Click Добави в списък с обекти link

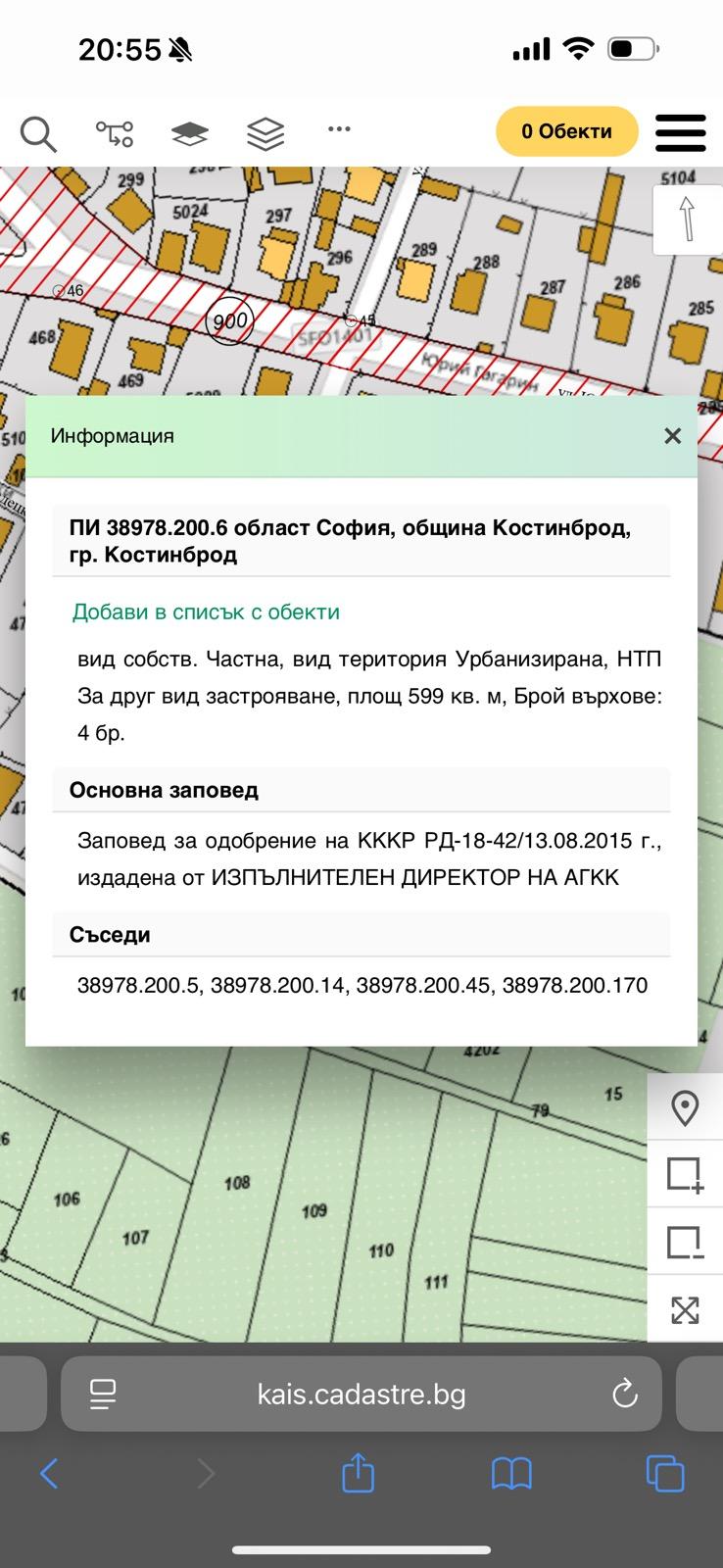206,612
